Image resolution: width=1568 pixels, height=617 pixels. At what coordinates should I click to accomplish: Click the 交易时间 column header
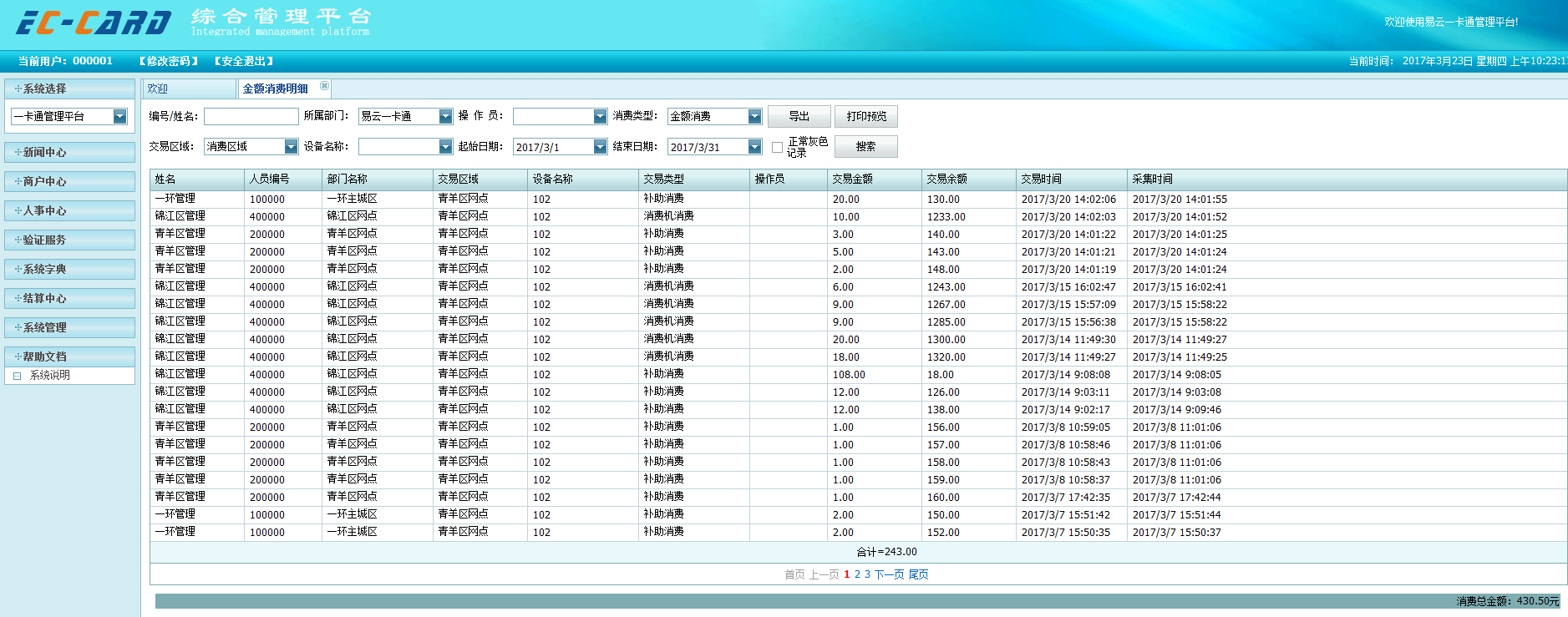pos(1072,179)
